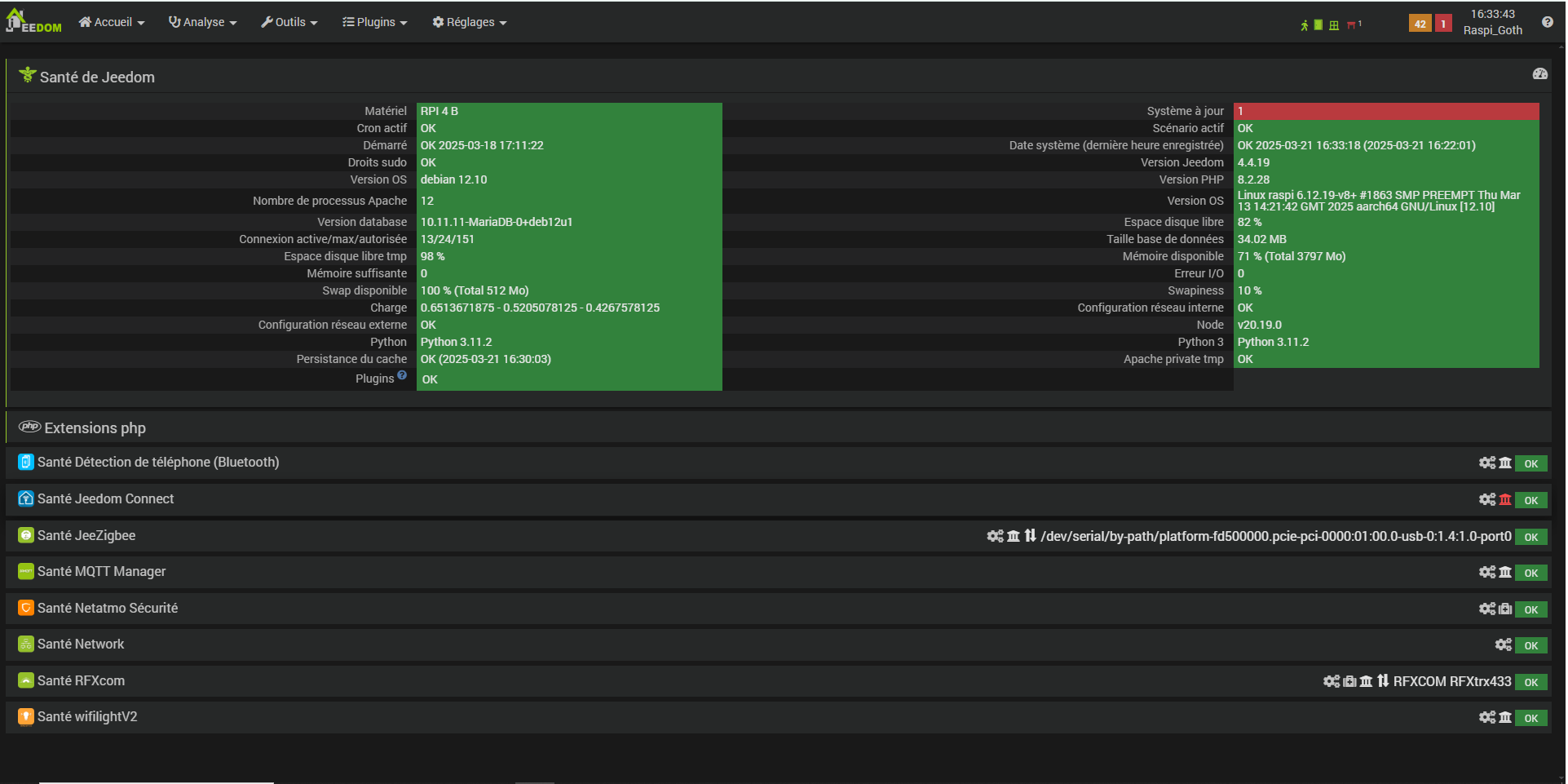The image size is (1568, 784).
Task: Click the Version Jeedom value 4.4.19
Action: tap(1253, 162)
